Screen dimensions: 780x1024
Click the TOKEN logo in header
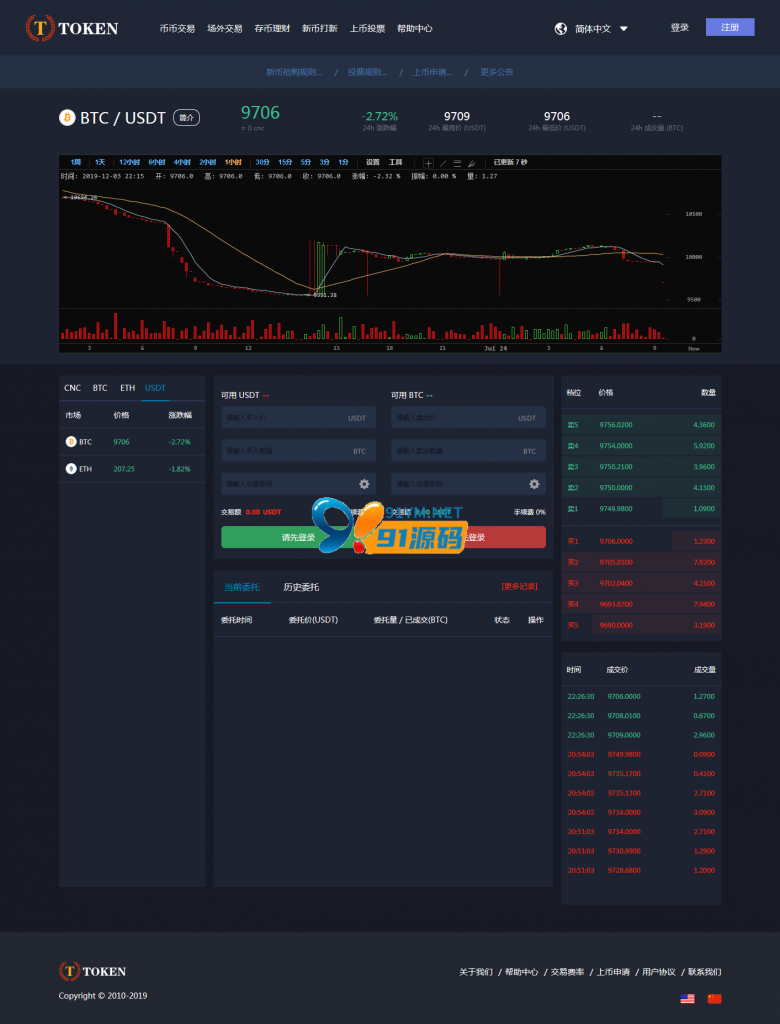(x=72, y=28)
